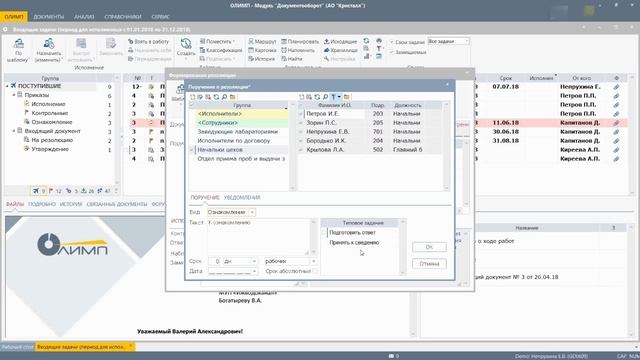Click Классификация in the ribbon
The height and width of the screenshot is (360, 640).
[x=221, y=50]
